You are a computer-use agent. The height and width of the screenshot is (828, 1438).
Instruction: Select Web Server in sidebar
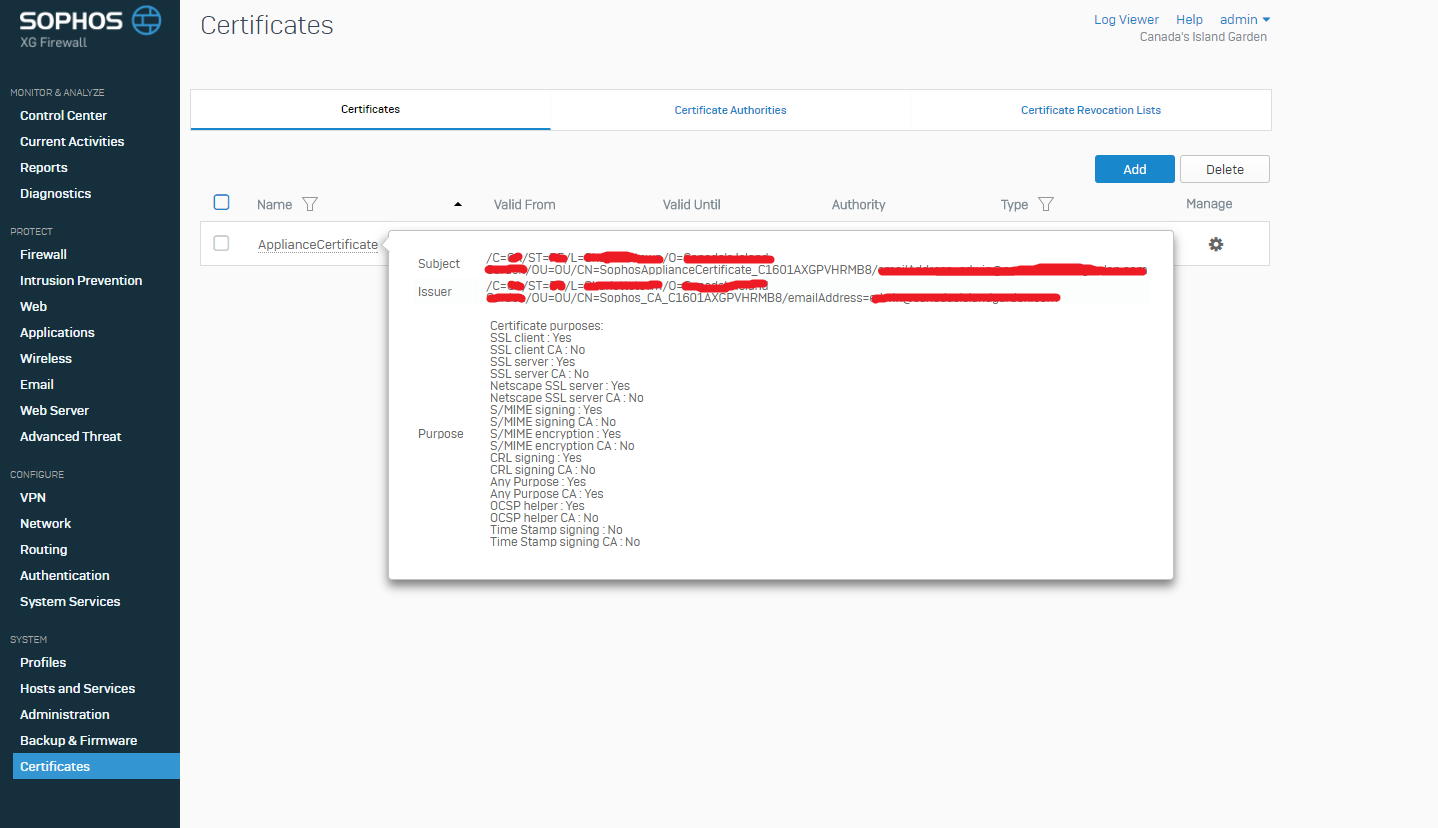pyautogui.click(x=54, y=410)
